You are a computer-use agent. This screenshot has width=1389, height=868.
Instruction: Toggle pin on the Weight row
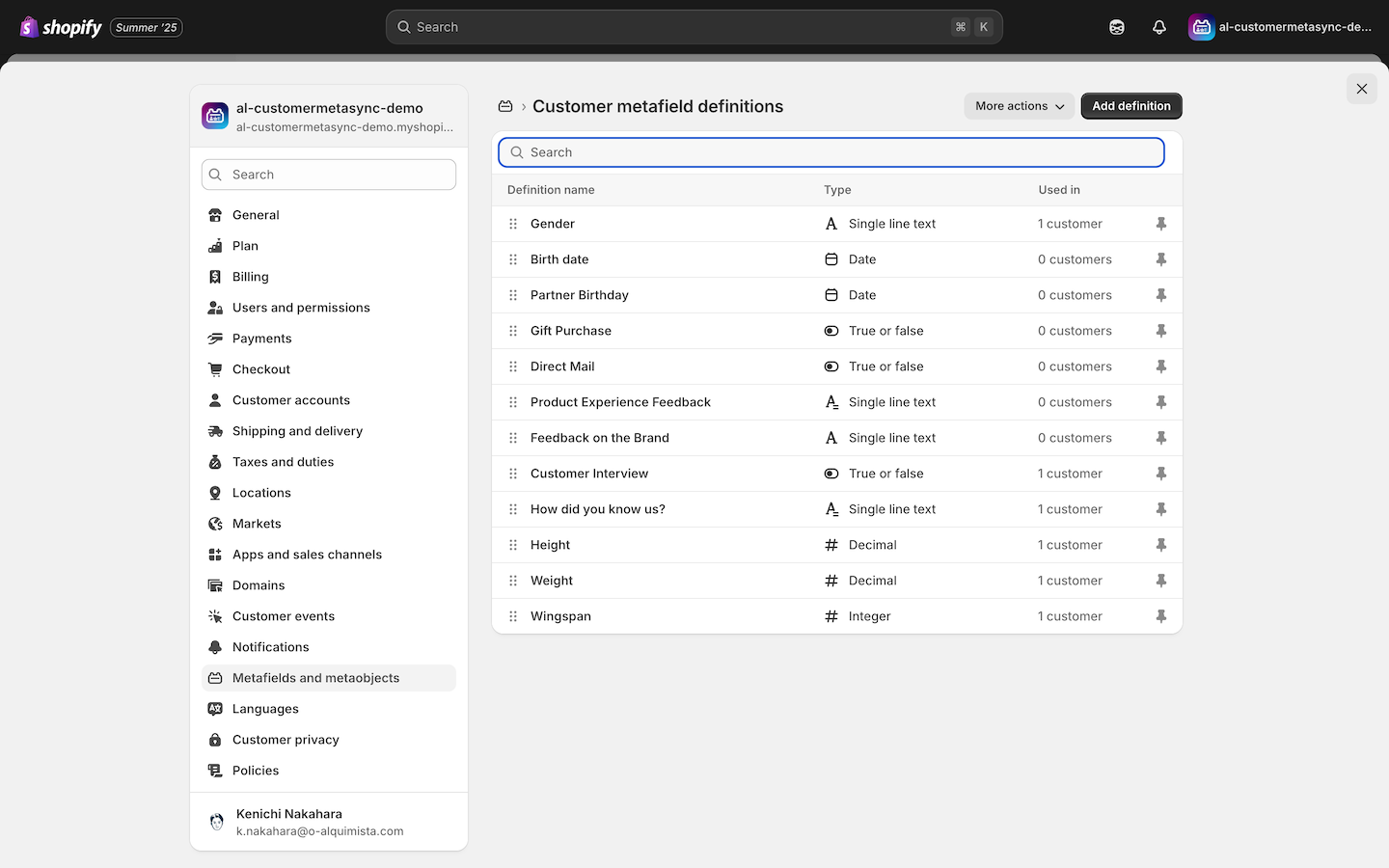[x=1161, y=581]
